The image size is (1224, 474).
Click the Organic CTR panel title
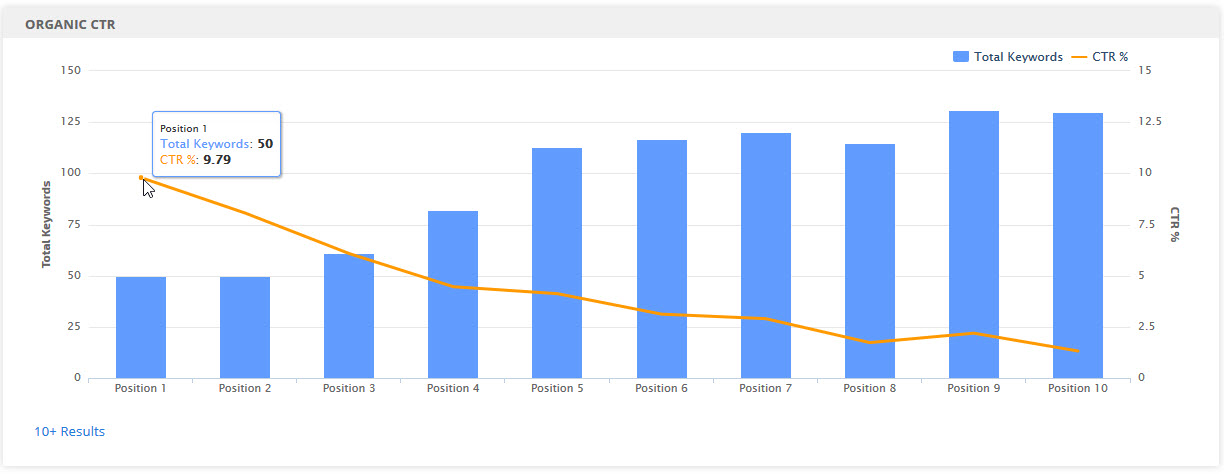click(70, 24)
